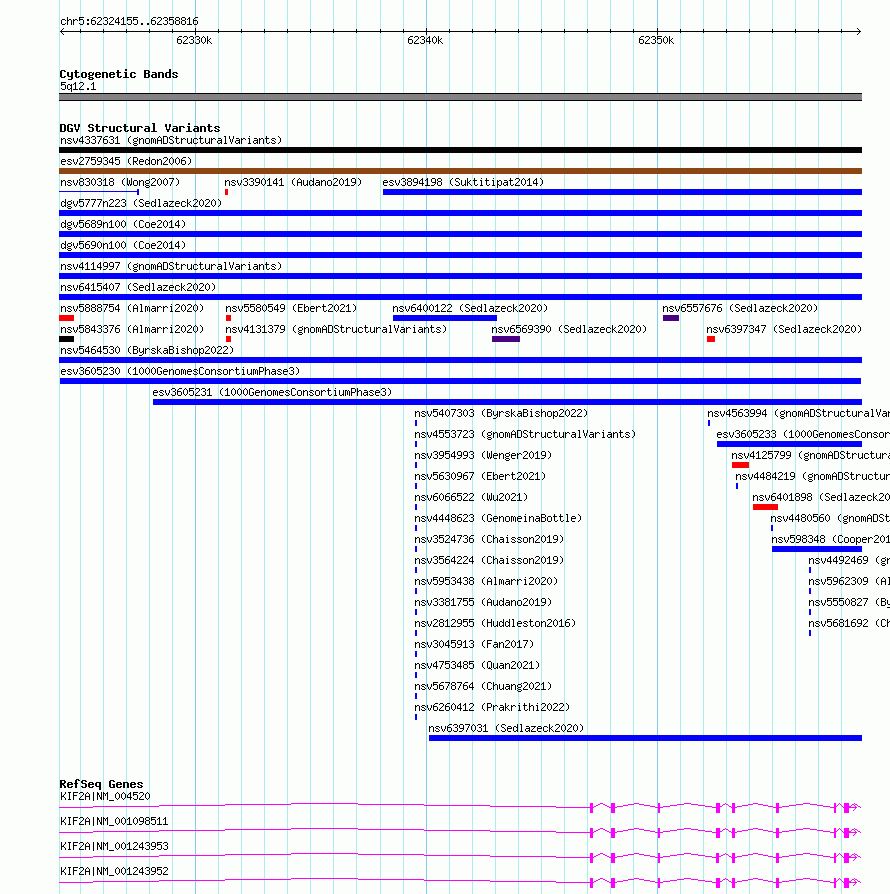Open nsv3381755 Audano2019 variant
The height and width of the screenshot is (894, 890).
pos(483,603)
